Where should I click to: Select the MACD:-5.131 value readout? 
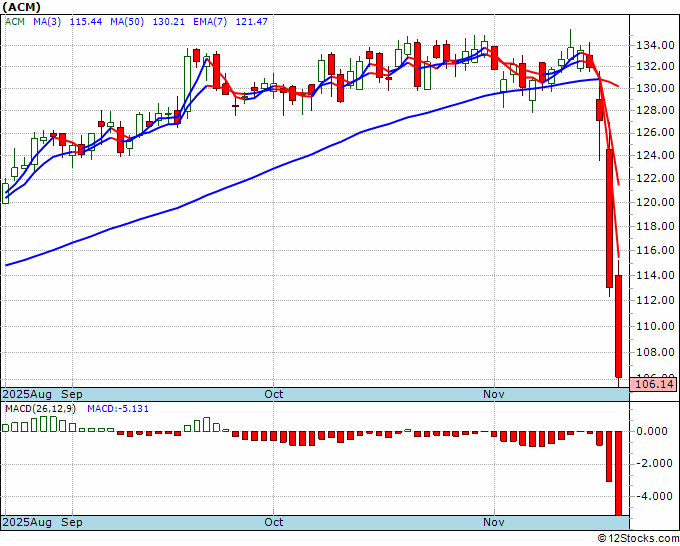tap(118, 409)
